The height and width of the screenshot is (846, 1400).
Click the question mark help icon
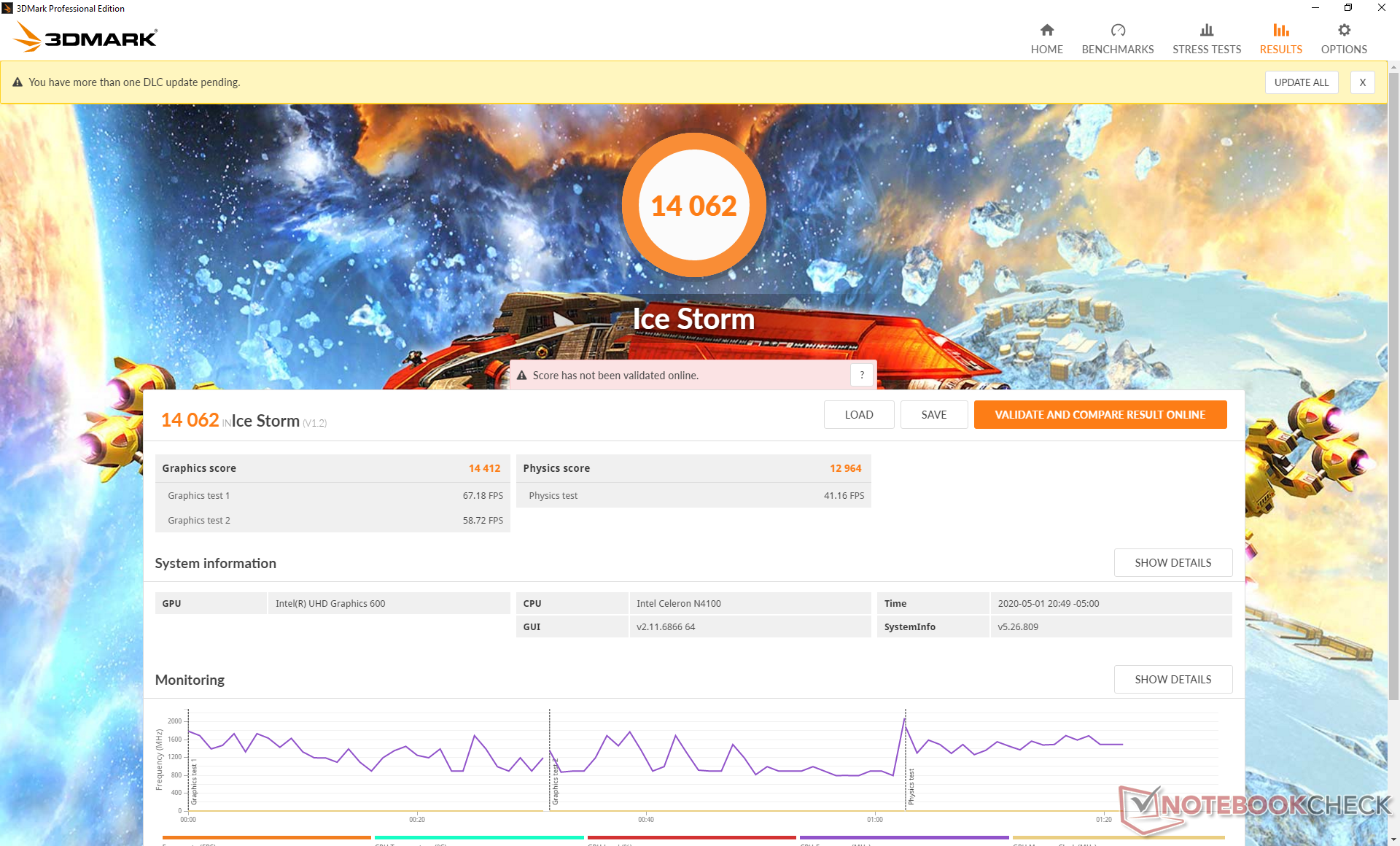click(x=862, y=375)
